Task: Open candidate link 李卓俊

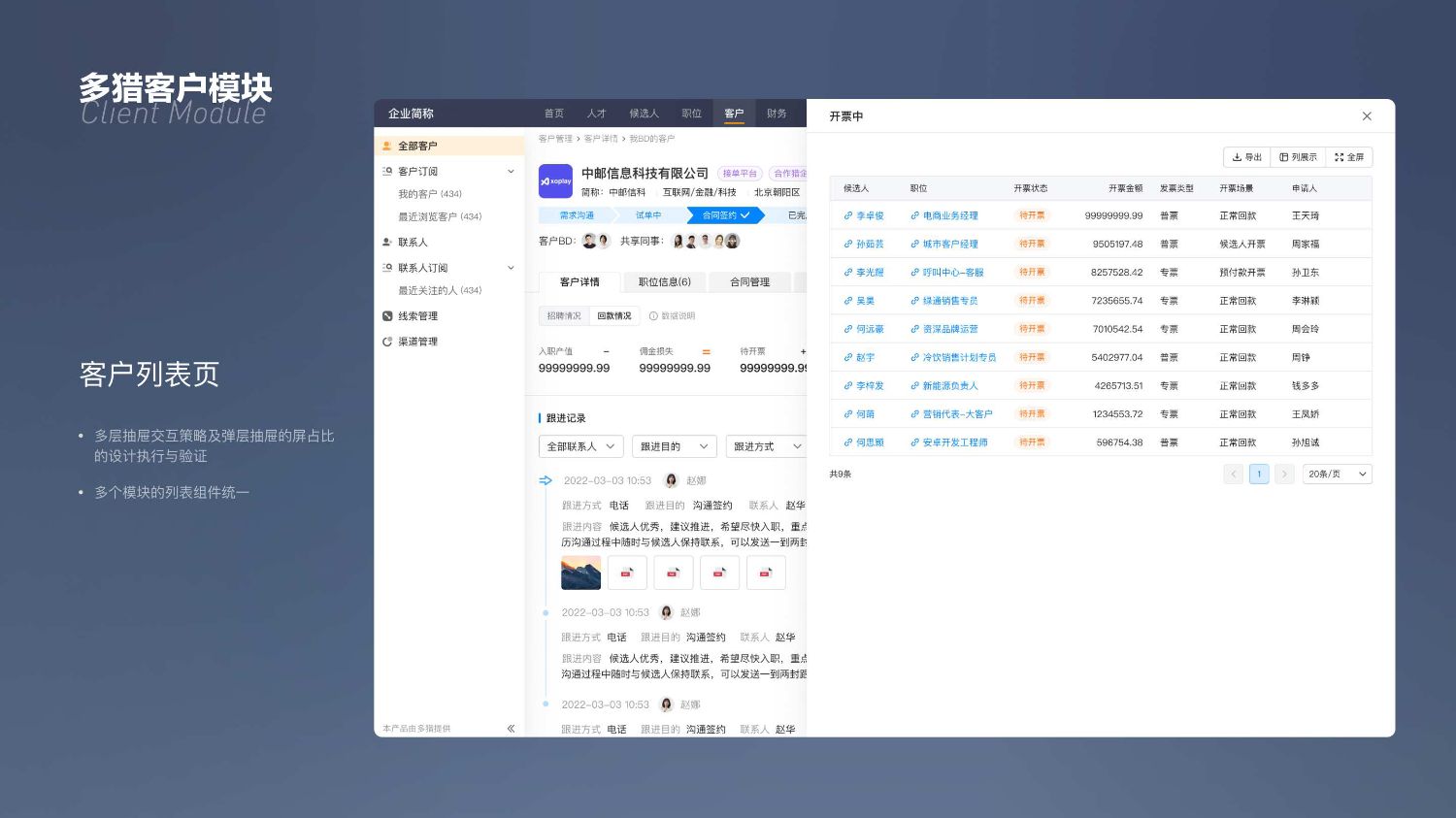Action: (x=869, y=216)
